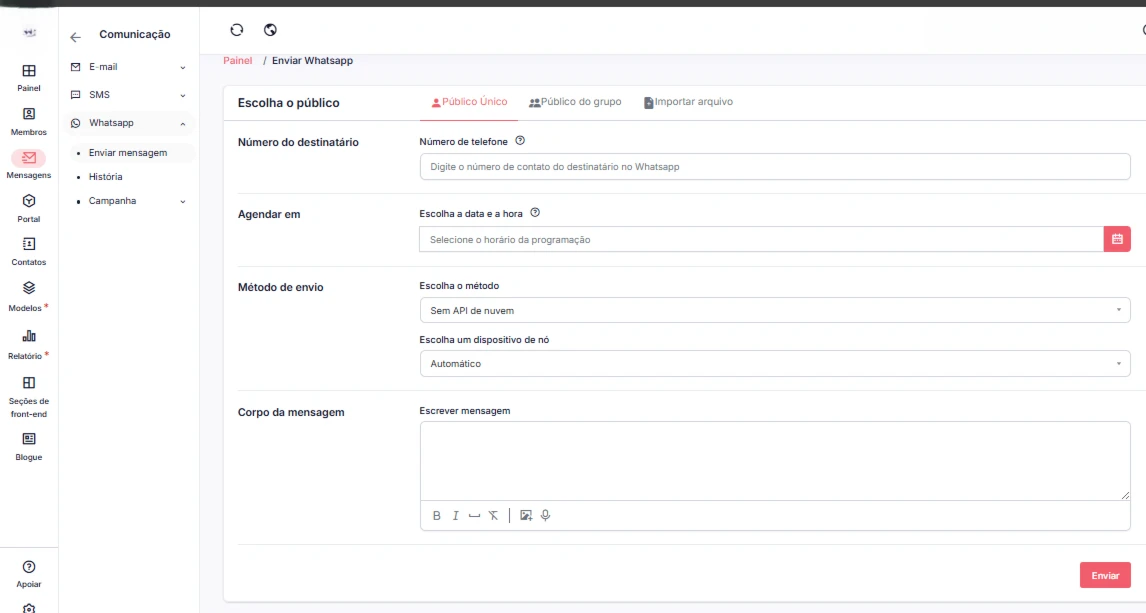Screen dimensions: 1146x613
Task: Toggle bold formatting in message editor
Action: [x=436, y=516]
